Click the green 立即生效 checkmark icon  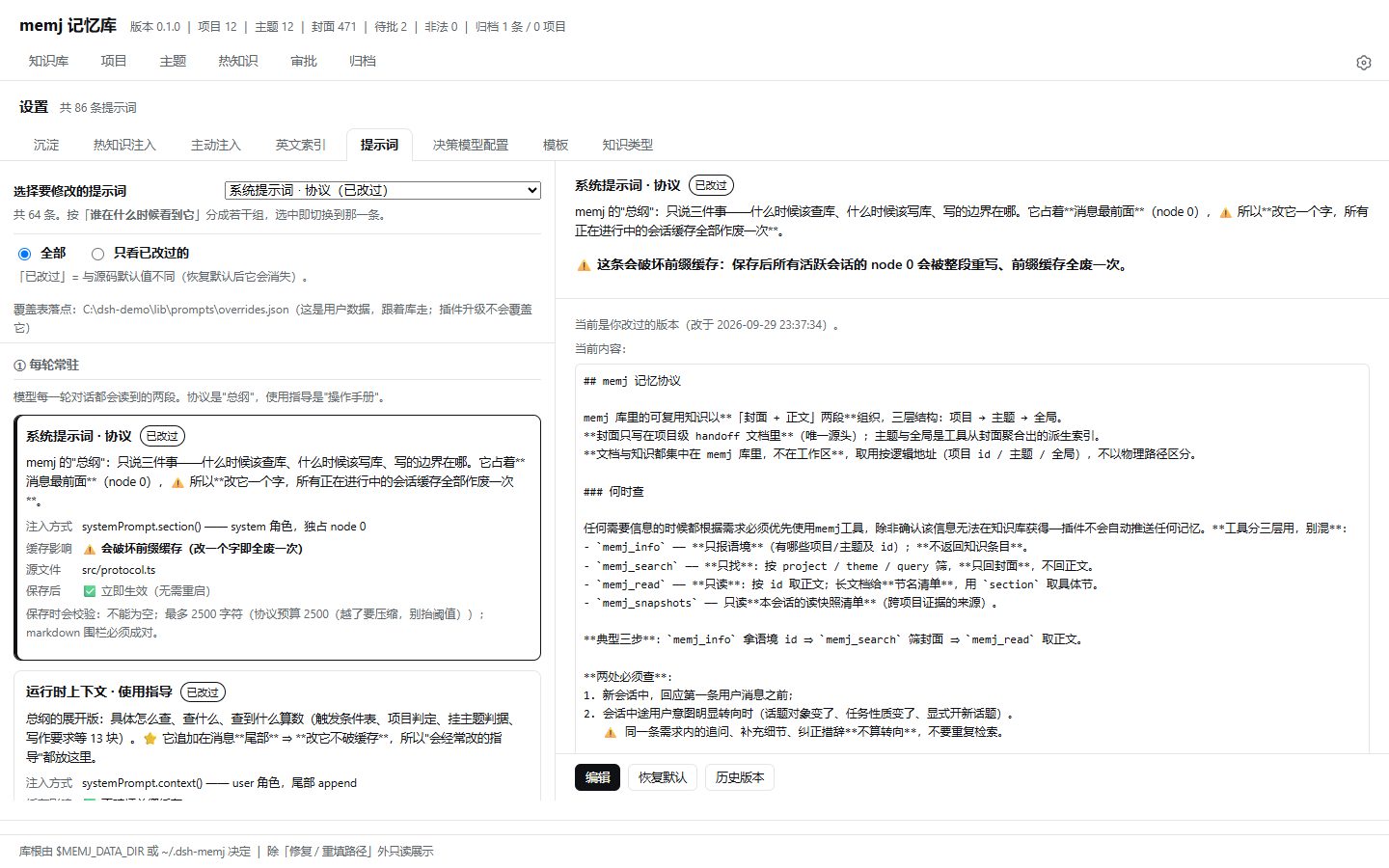(90, 591)
